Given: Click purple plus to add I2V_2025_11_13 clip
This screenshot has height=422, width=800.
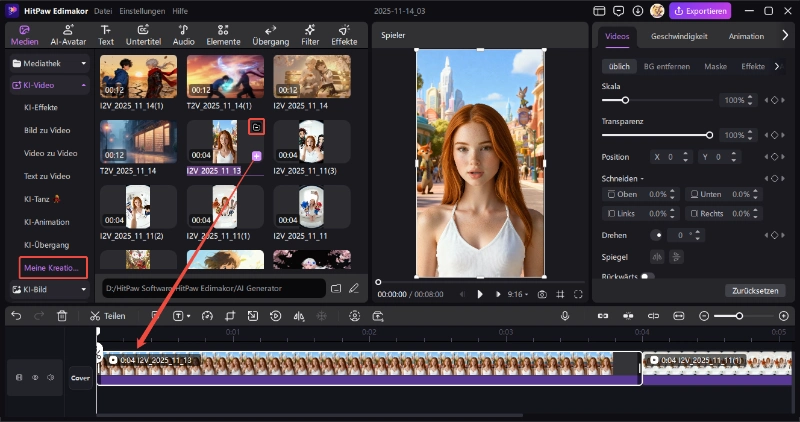Looking at the screenshot, I should 257,157.
